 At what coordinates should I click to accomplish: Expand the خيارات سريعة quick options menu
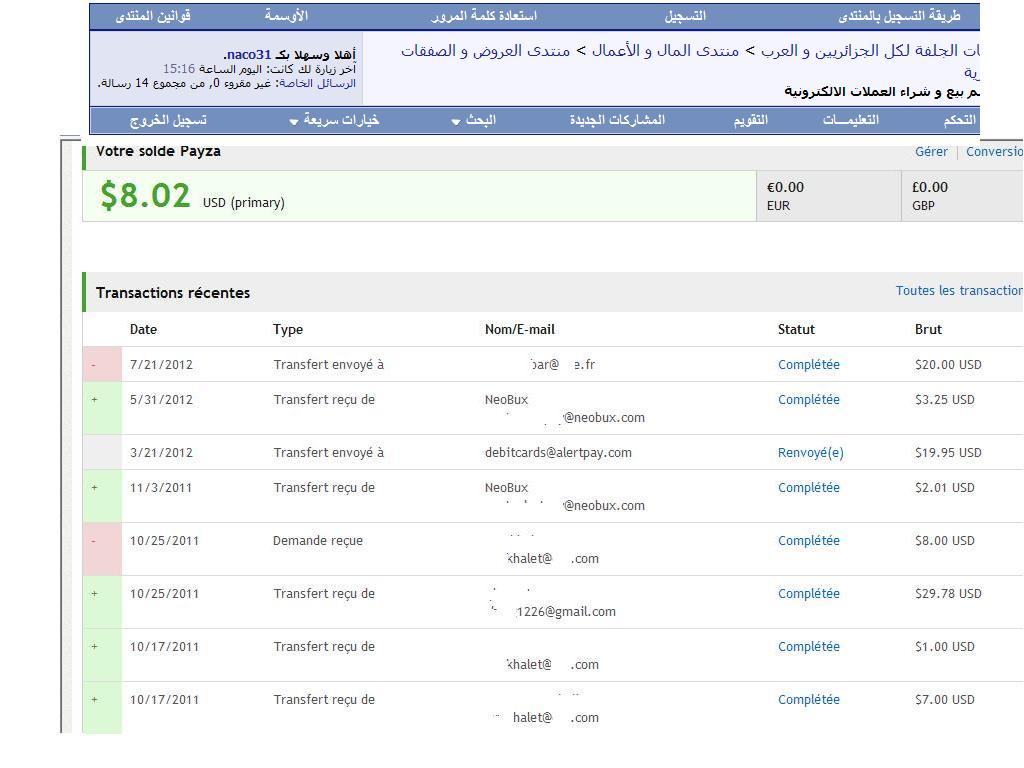pos(335,120)
